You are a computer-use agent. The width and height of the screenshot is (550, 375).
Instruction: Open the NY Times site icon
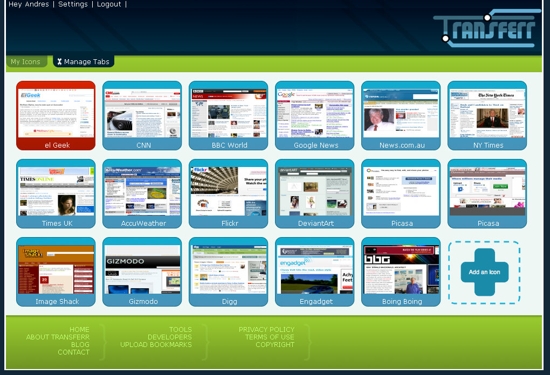coord(487,115)
